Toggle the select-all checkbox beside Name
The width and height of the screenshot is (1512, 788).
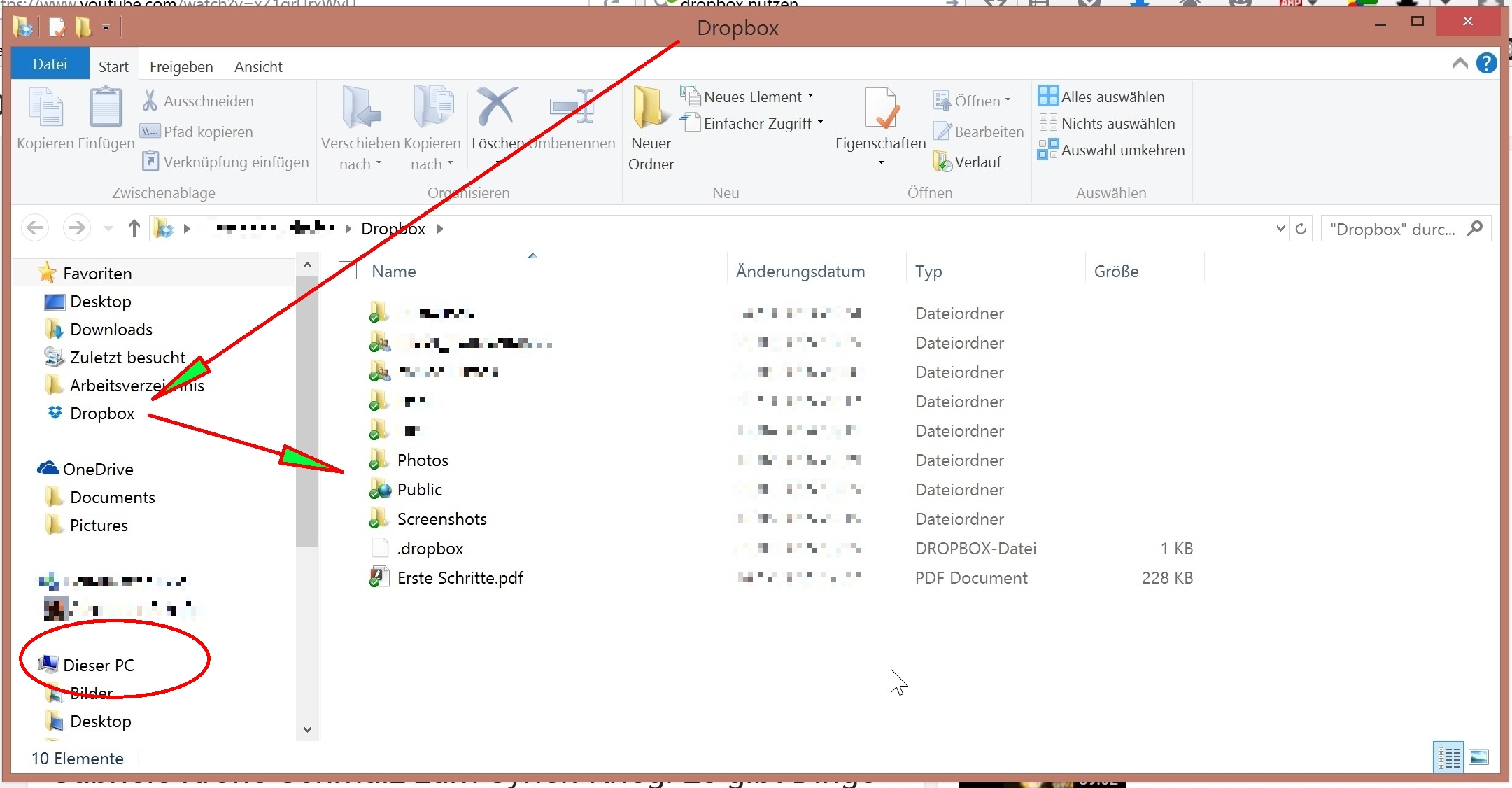348,271
